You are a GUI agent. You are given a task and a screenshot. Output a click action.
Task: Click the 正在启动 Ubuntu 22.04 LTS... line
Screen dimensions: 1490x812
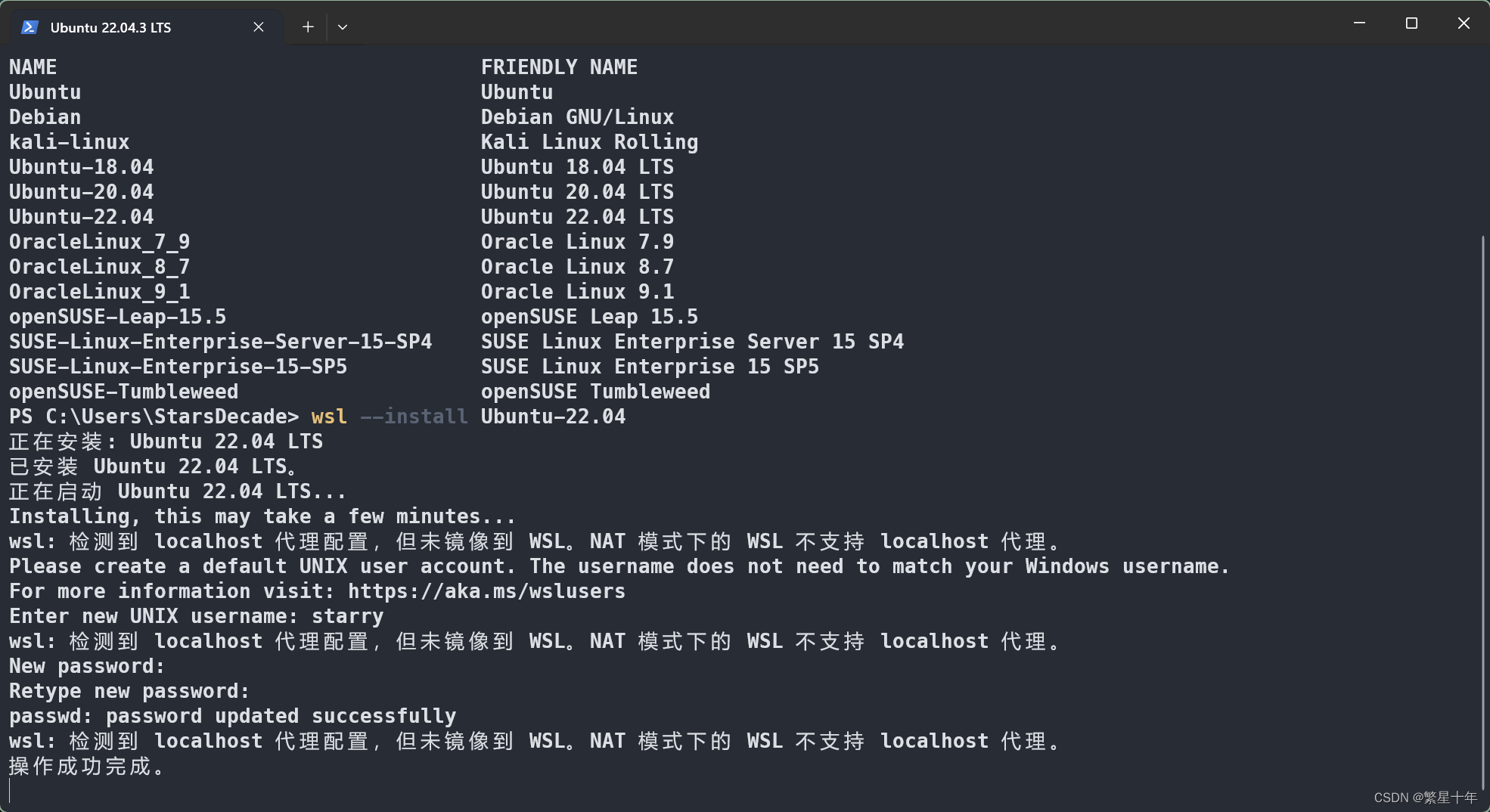(178, 491)
